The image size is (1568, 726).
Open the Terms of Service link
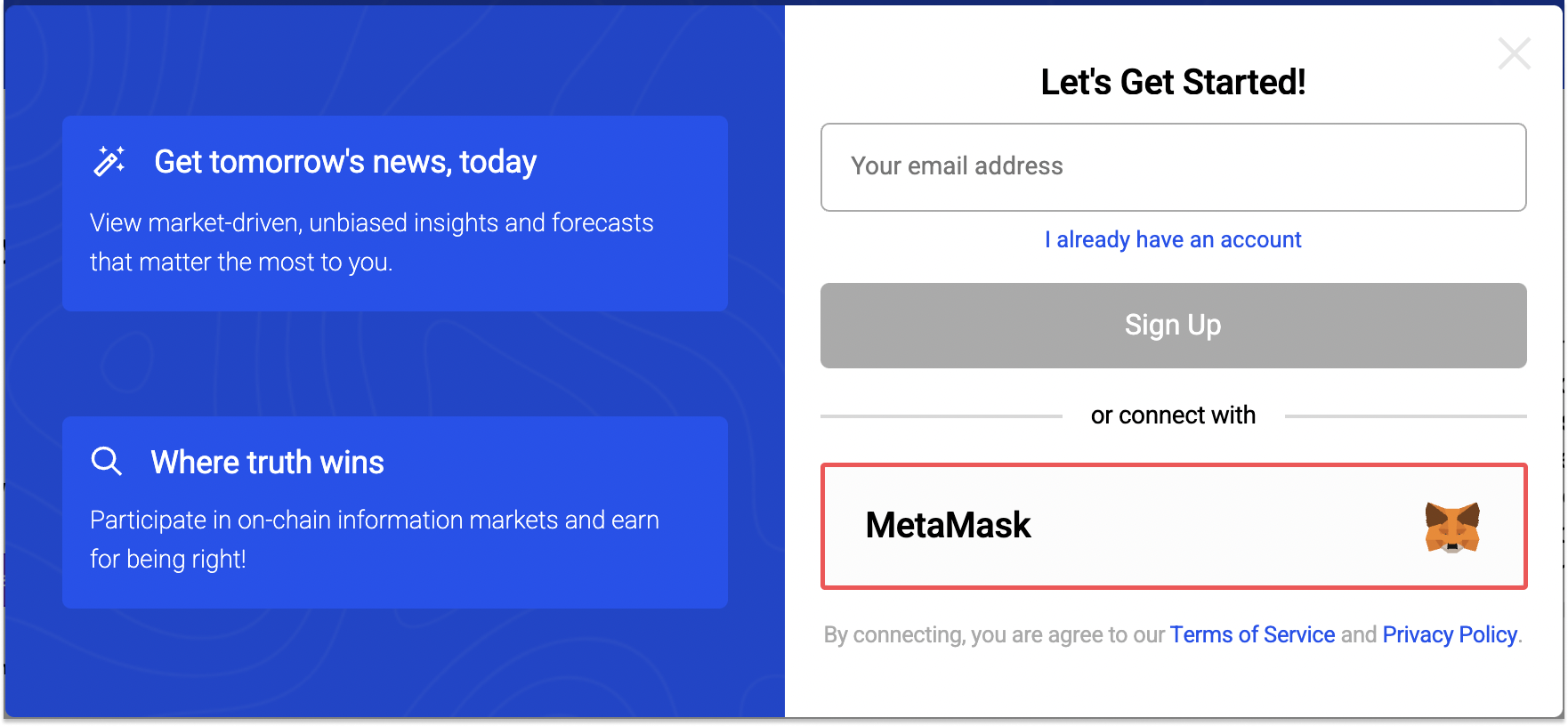tap(1252, 634)
